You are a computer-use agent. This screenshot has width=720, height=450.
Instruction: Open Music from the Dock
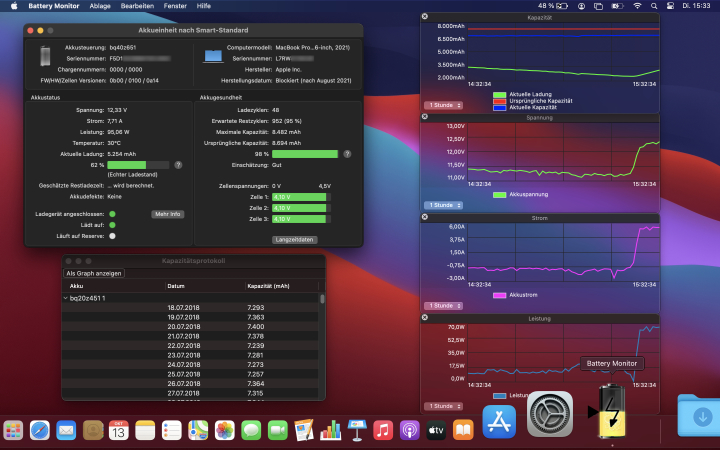pos(383,431)
